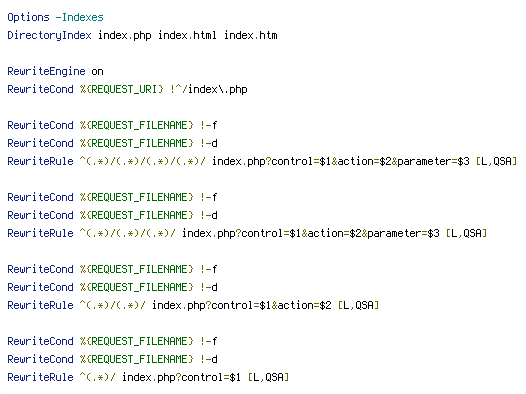The image size is (526, 394).
Task: Click the %{REQUEST_URI} variable
Action: tap(121, 90)
